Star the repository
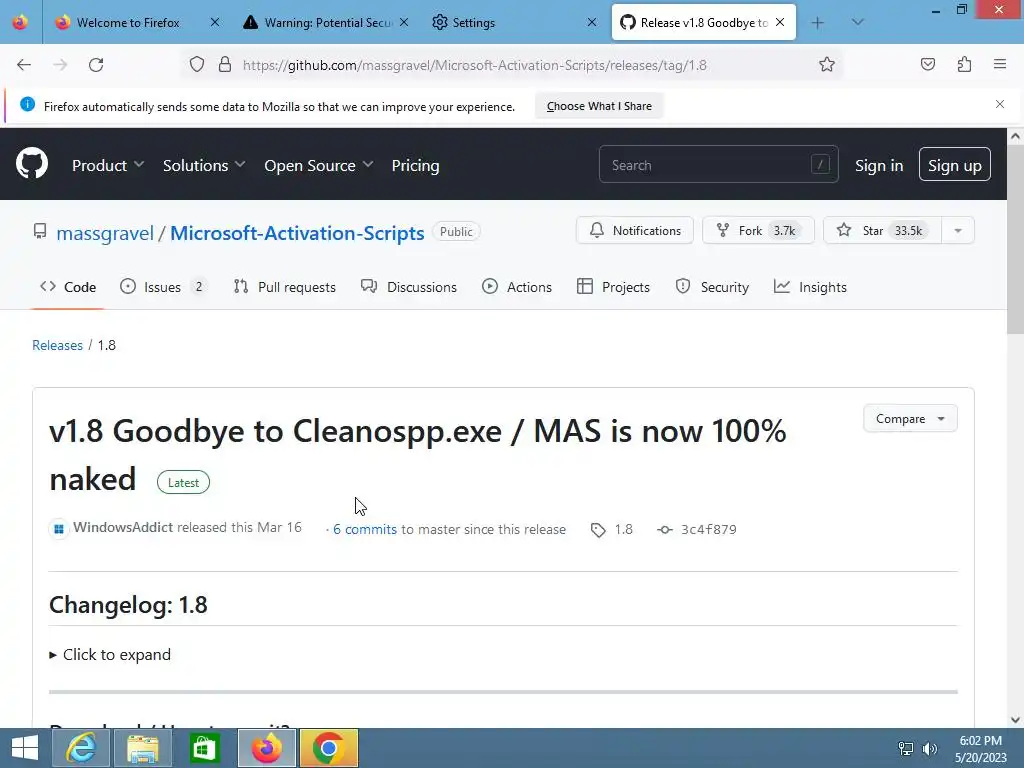 click(882, 231)
